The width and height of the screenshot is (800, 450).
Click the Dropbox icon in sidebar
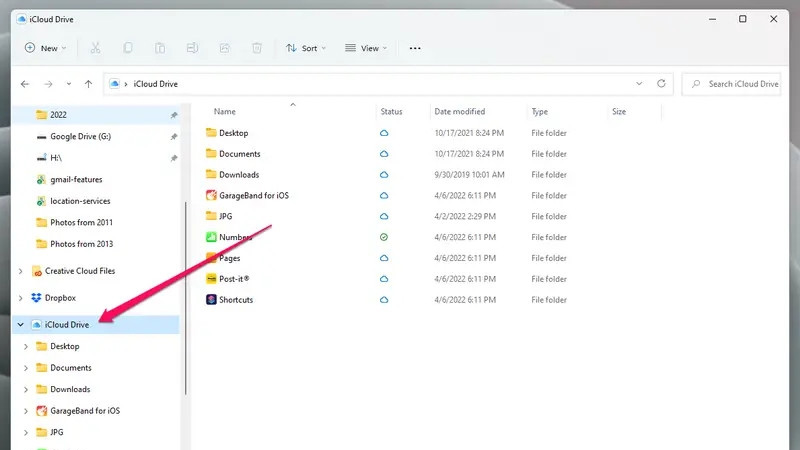tap(36, 297)
